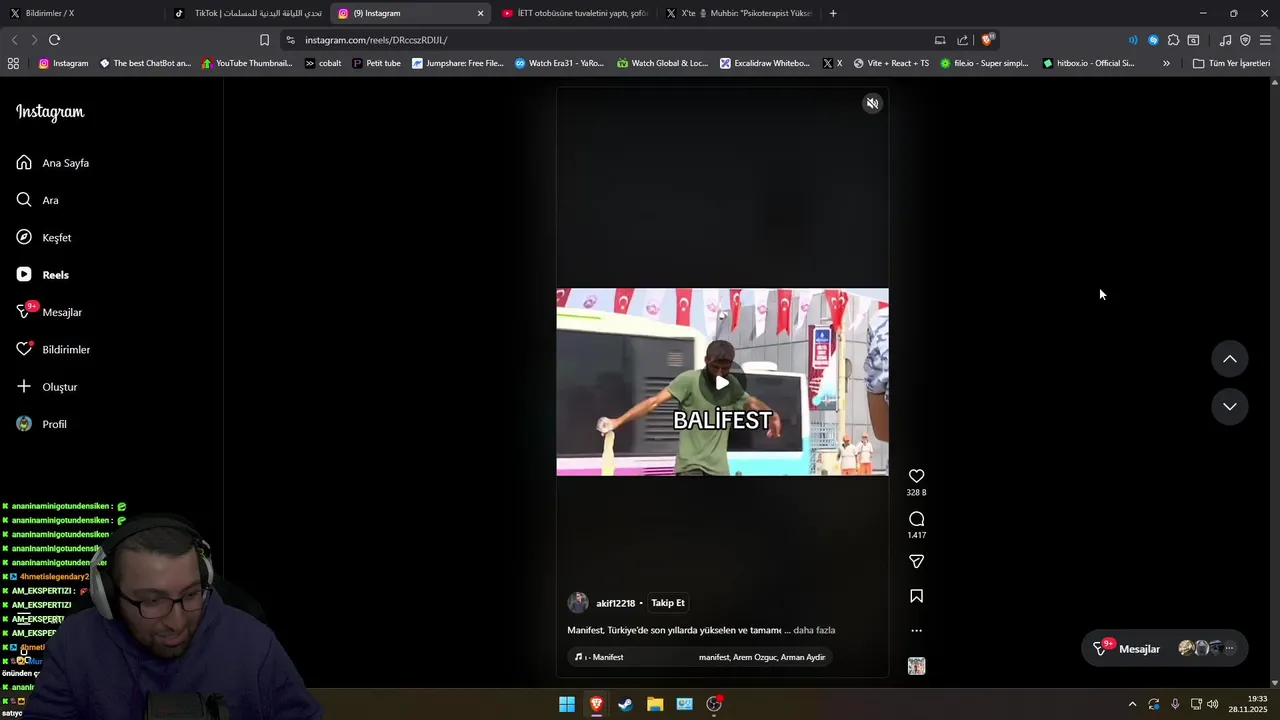Open the Brave VPN shield icon
The width and height of the screenshot is (1280, 720).
coord(1245,40)
